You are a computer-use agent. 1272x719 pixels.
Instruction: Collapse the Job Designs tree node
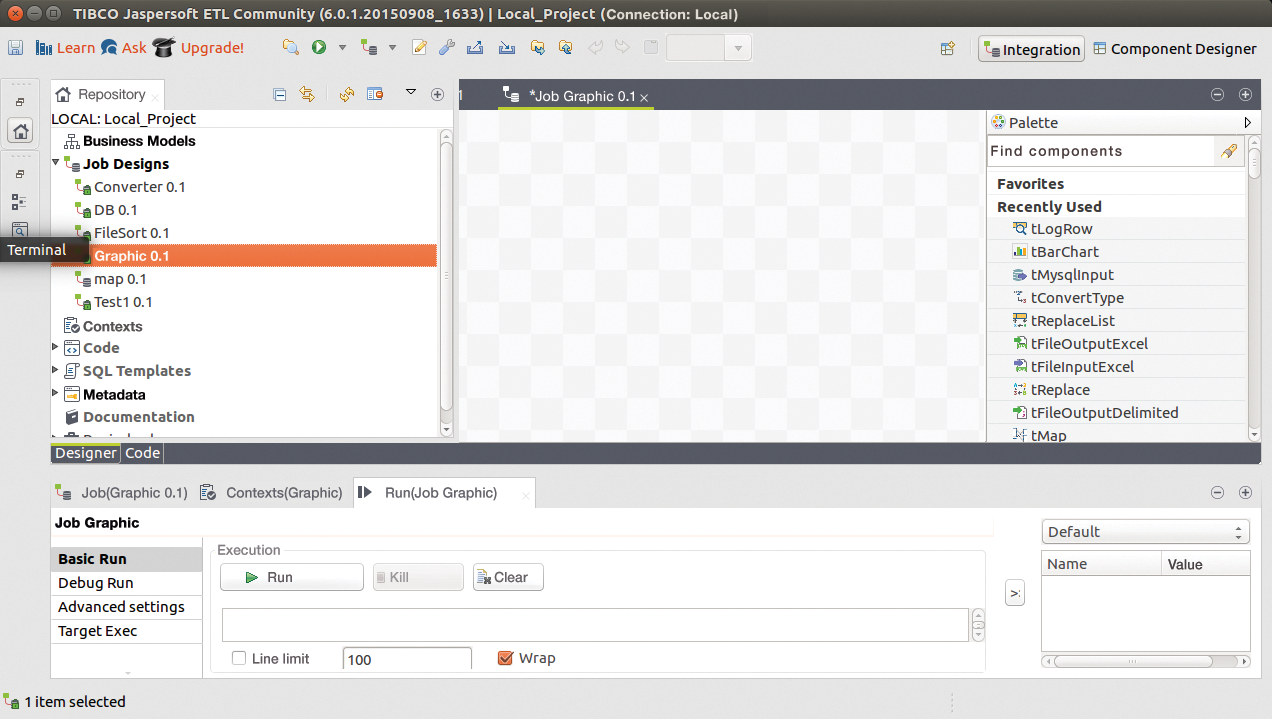coord(57,163)
